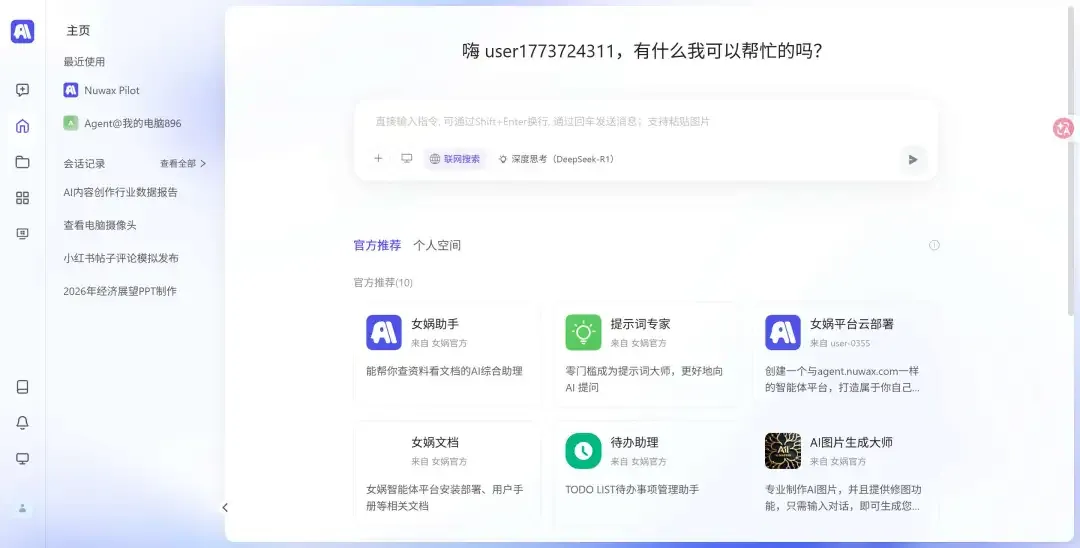This screenshot has height=548, width=1080.
Task: Click the message input field
Action: (645, 122)
